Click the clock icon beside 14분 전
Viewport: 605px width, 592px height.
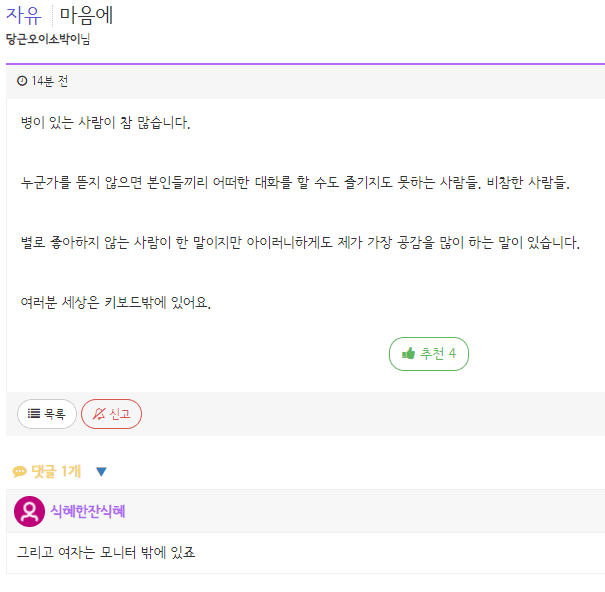pos(22,81)
